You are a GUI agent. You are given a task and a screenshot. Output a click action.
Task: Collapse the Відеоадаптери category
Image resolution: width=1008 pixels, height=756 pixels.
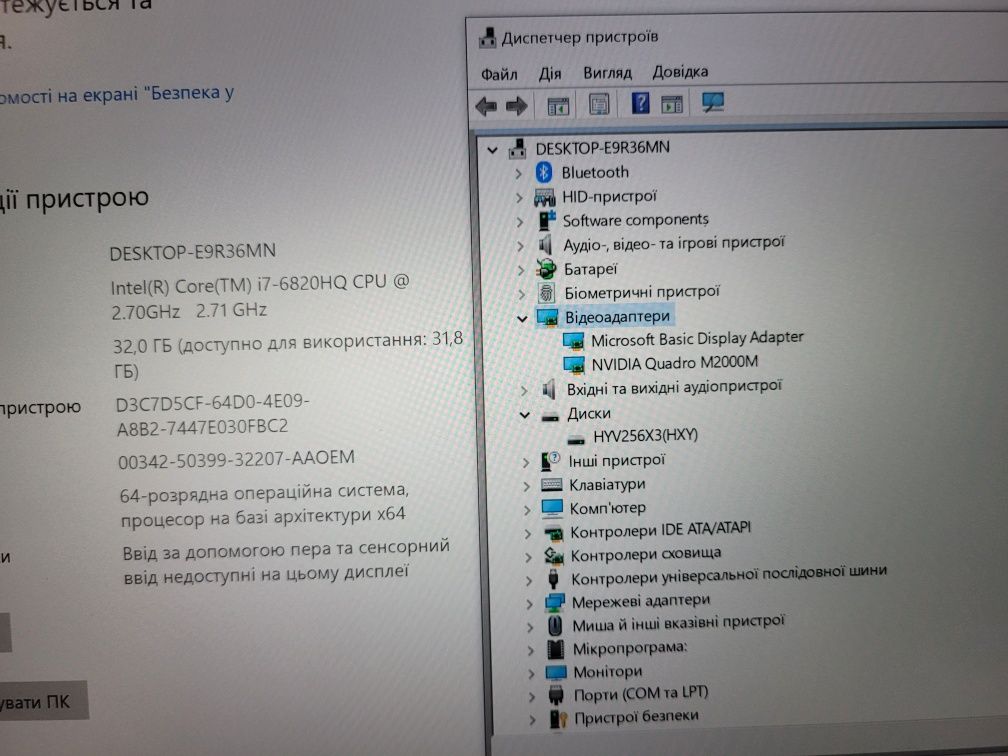pos(522,318)
